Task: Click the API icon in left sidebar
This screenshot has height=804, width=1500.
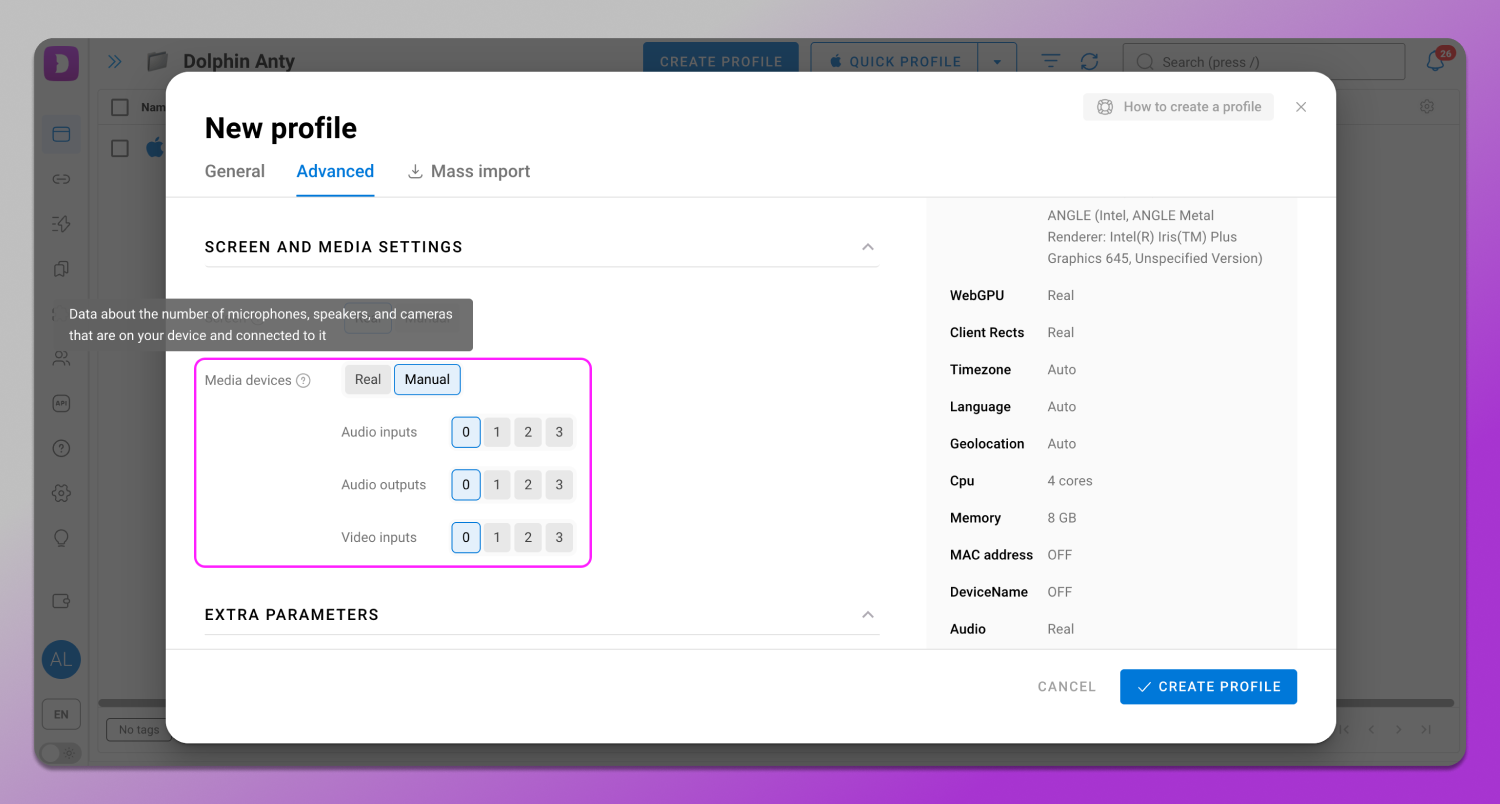Action: pos(61,404)
